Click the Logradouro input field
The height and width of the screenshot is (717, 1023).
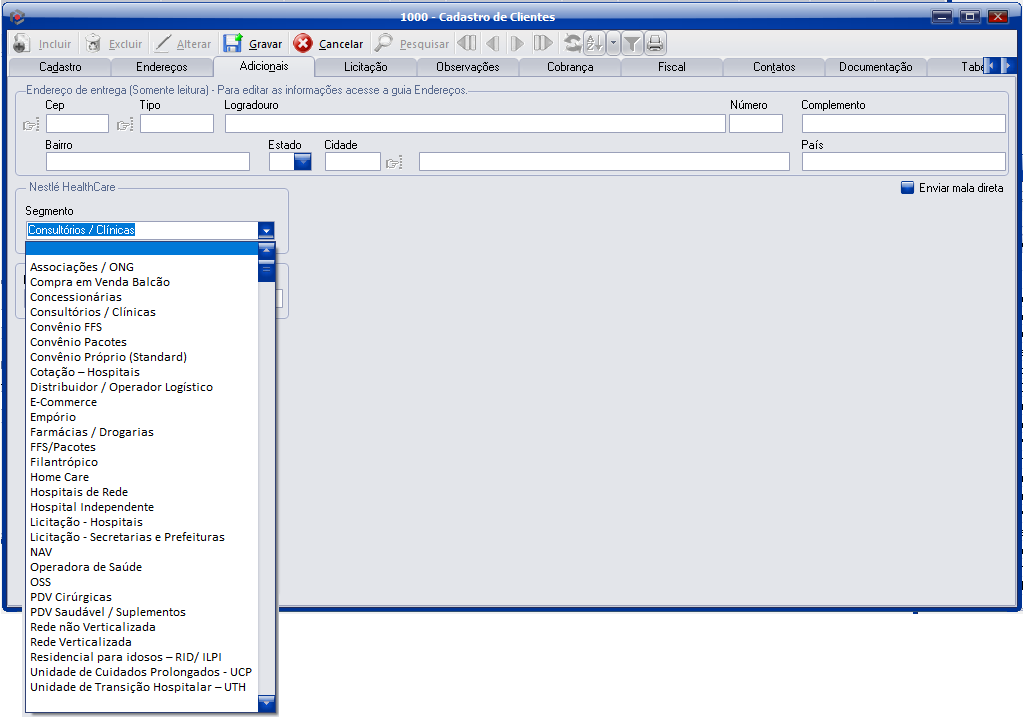coord(474,124)
